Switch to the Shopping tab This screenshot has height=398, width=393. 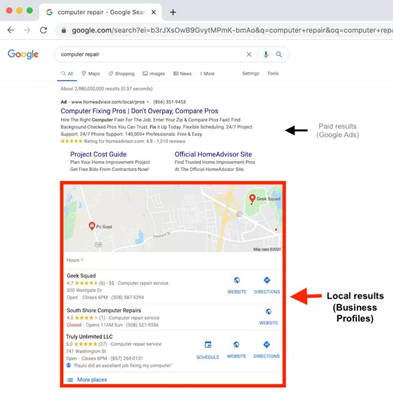point(121,74)
